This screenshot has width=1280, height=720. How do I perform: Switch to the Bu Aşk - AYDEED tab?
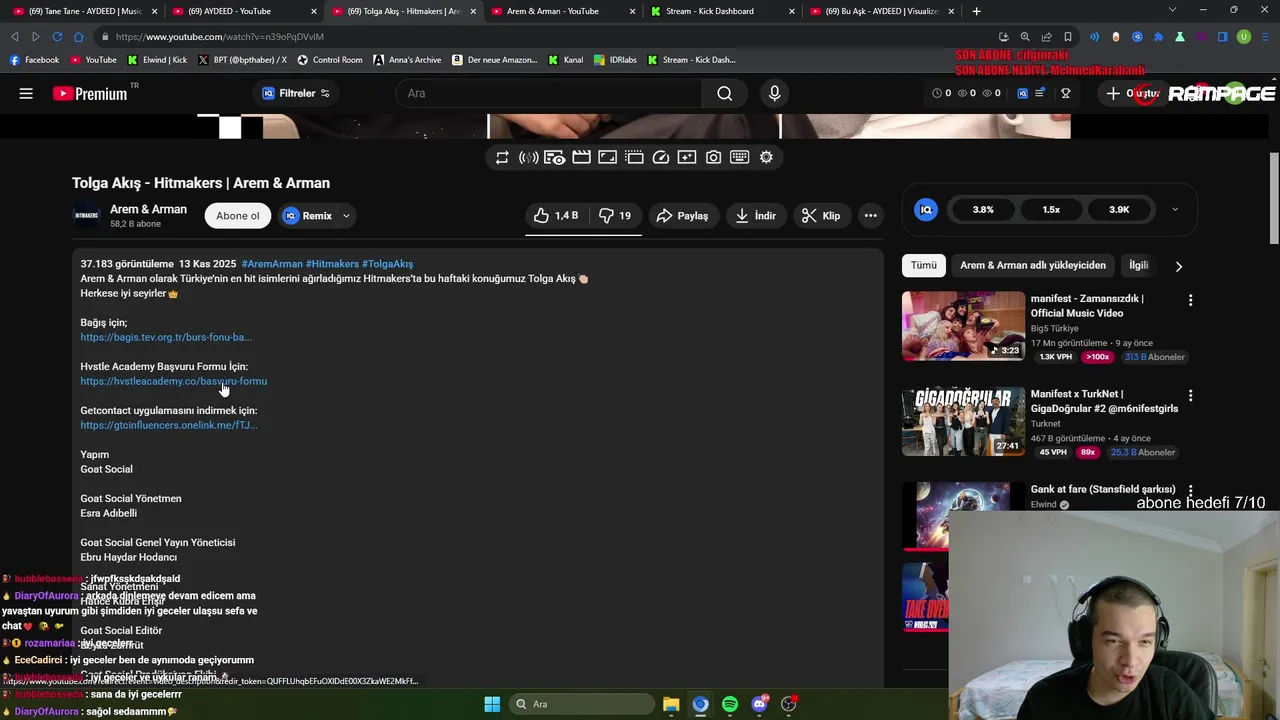click(x=880, y=11)
